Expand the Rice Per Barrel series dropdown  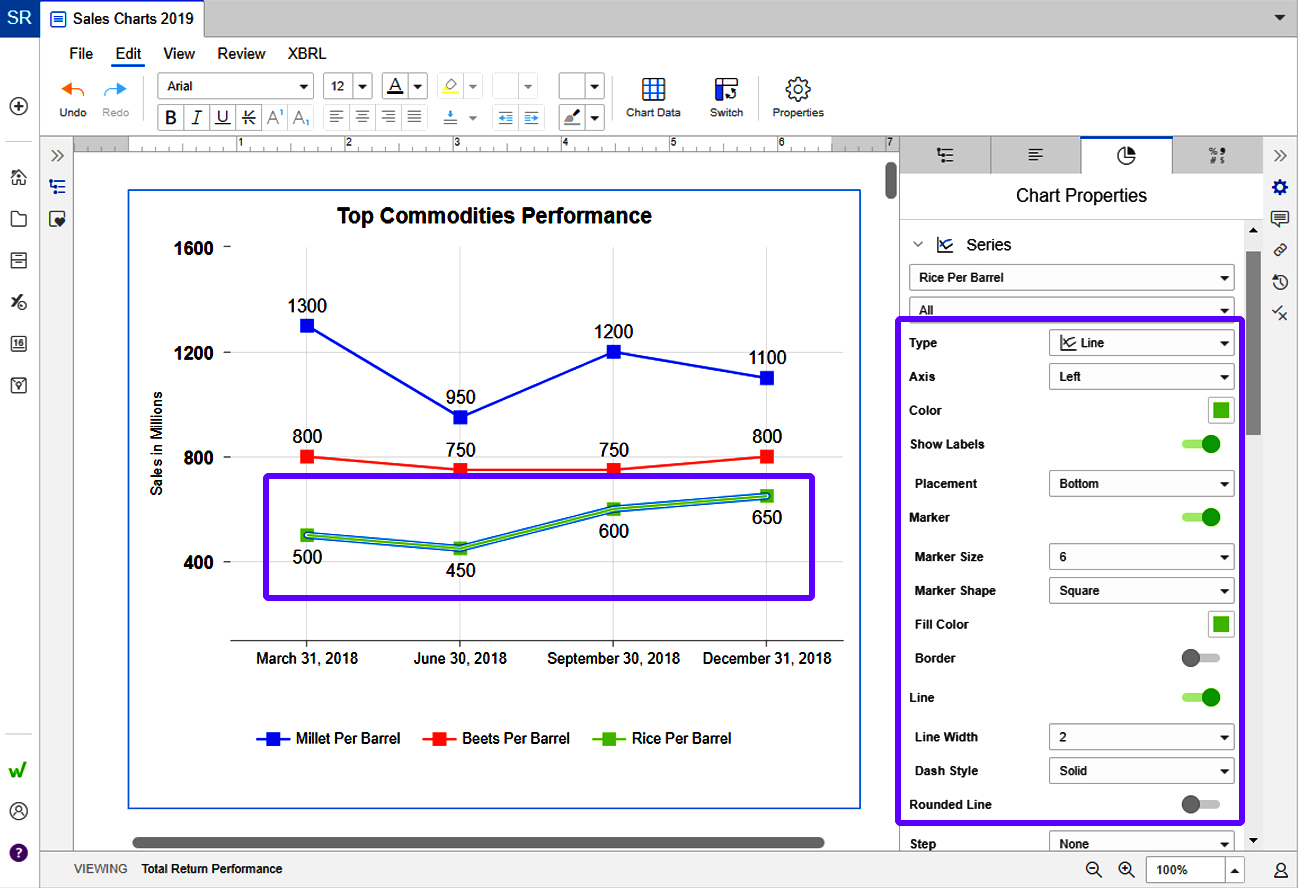click(x=1070, y=277)
